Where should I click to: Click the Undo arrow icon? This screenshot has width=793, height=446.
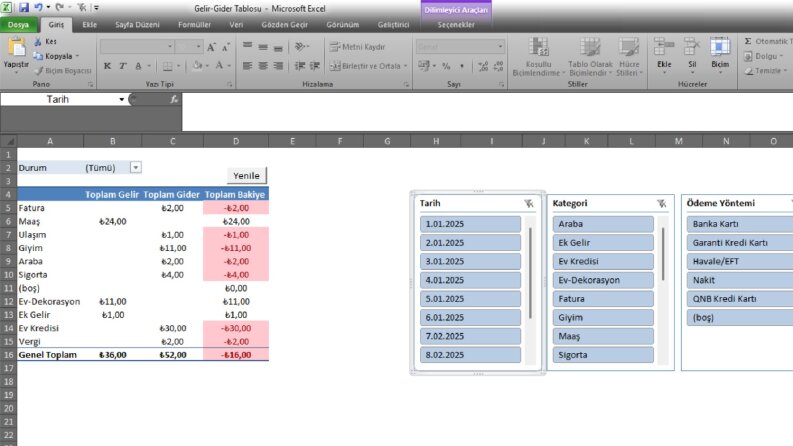38,8
